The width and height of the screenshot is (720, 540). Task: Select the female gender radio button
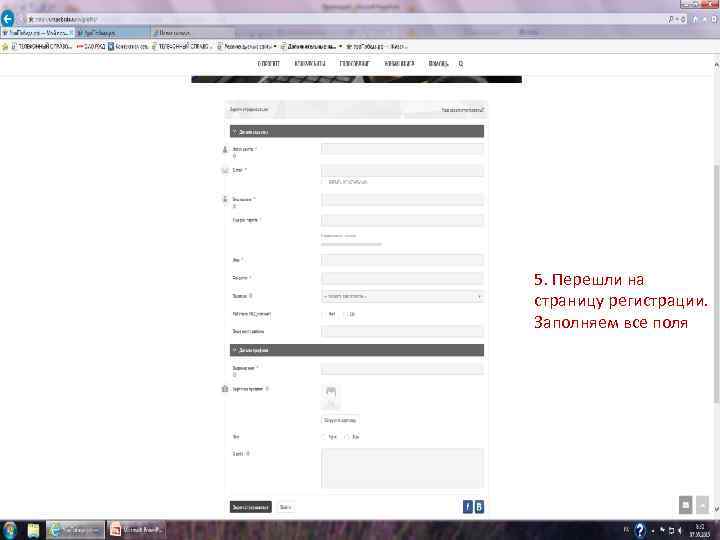(x=347, y=437)
